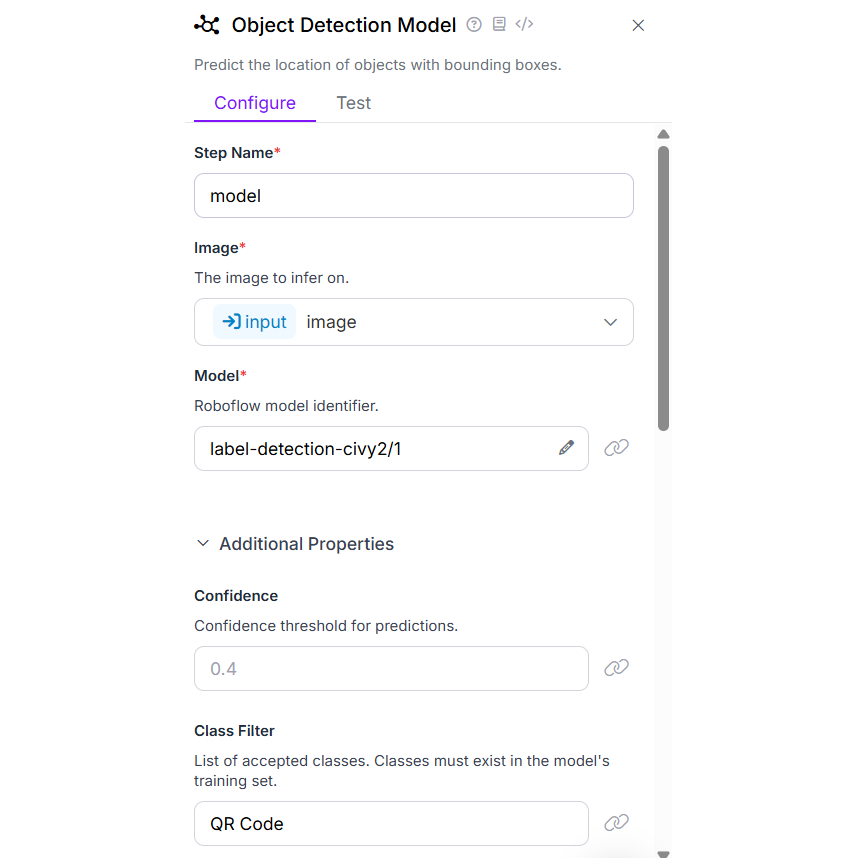The height and width of the screenshot is (858, 849).
Task: Open the Image input dropdown
Action: click(610, 322)
